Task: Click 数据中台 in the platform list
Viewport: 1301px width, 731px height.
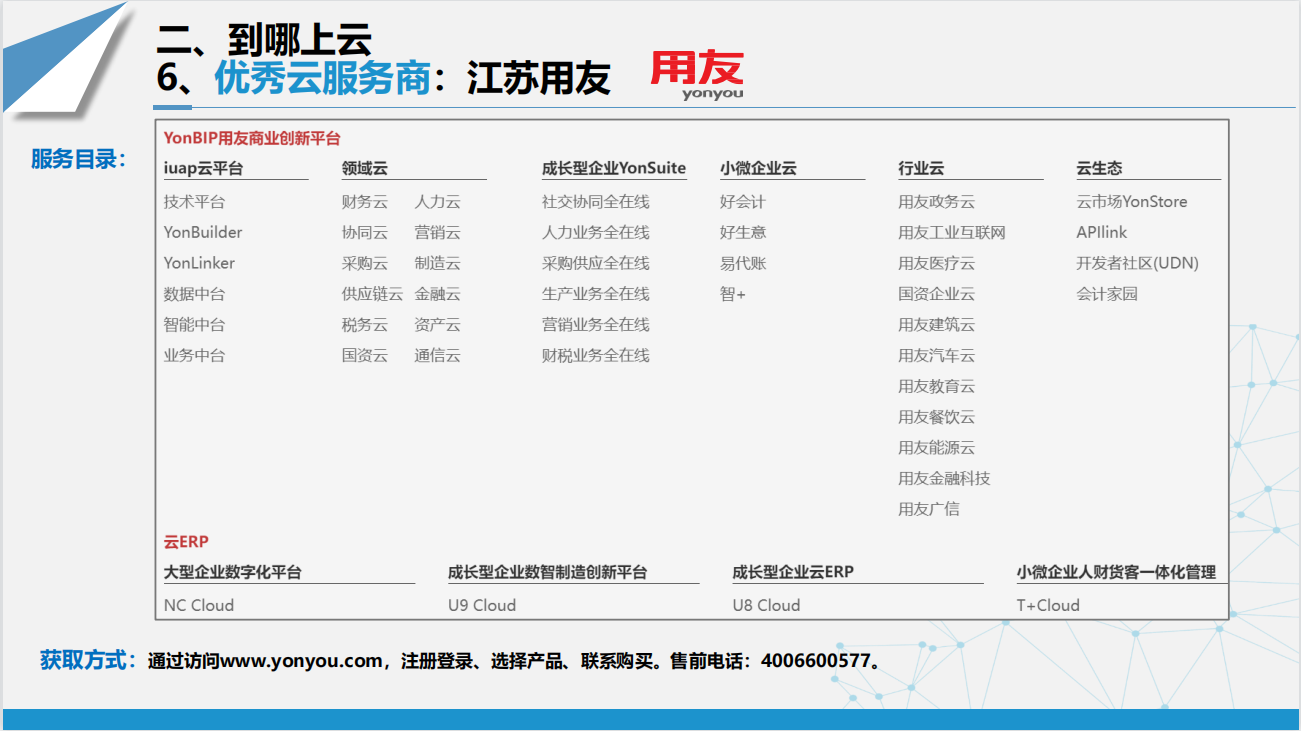Action: click(x=194, y=294)
